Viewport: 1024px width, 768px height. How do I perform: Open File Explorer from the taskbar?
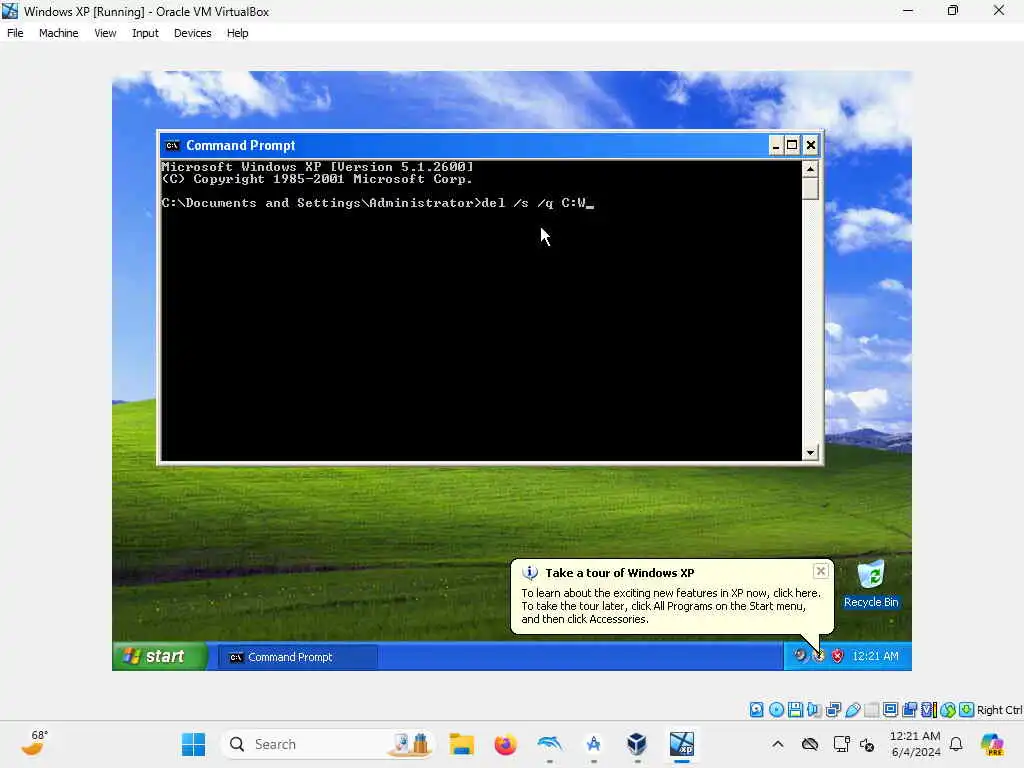tap(461, 744)
